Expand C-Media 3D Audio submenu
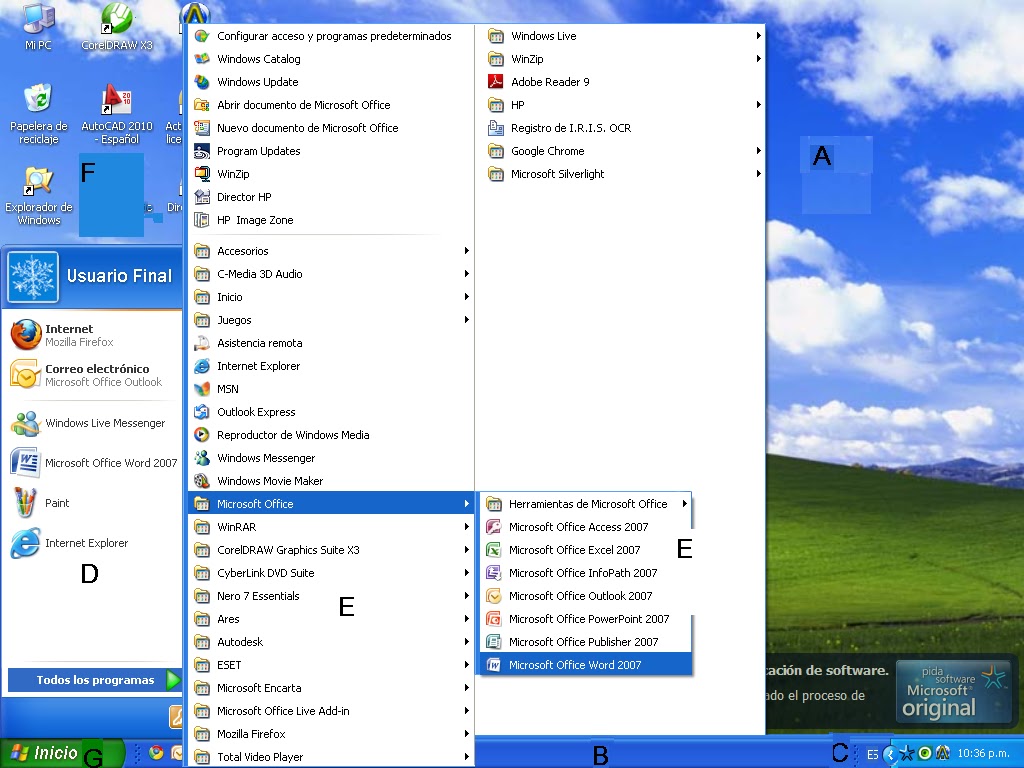1024x768 pixels. point(331,274)
